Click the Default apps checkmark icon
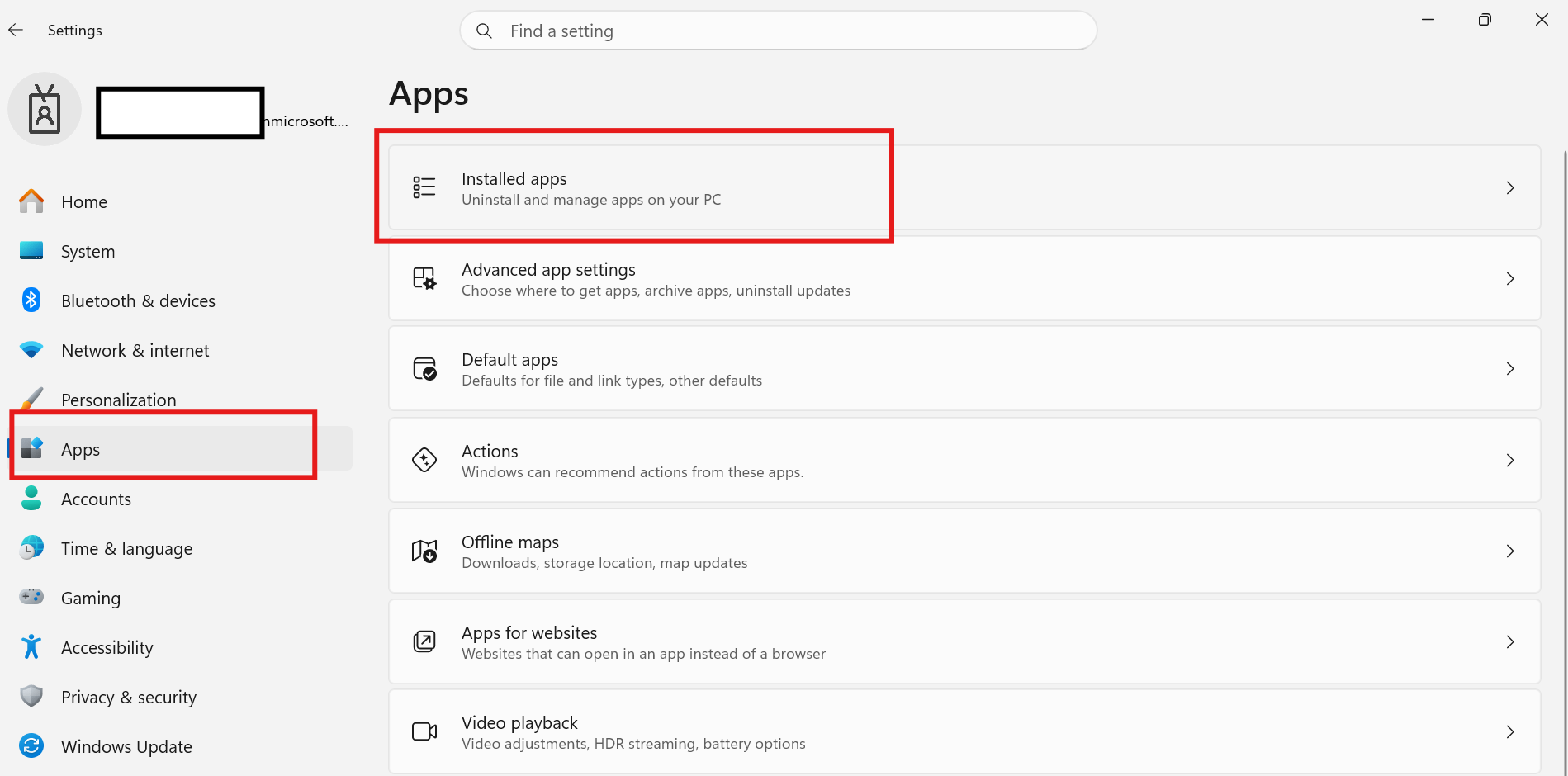 [x=424, y=368]
